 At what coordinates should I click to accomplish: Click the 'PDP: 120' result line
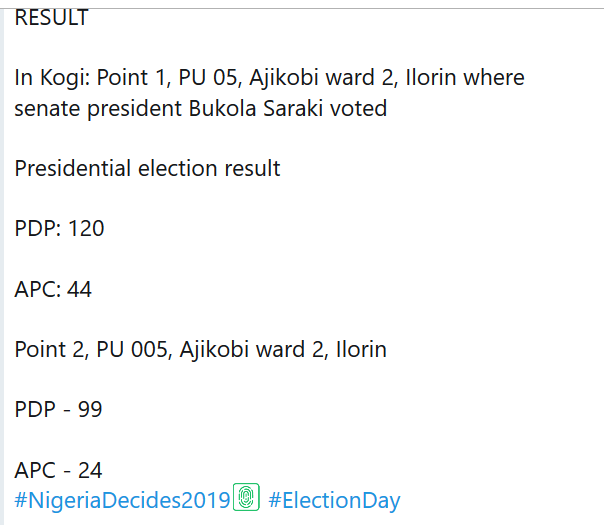point(59,229)
